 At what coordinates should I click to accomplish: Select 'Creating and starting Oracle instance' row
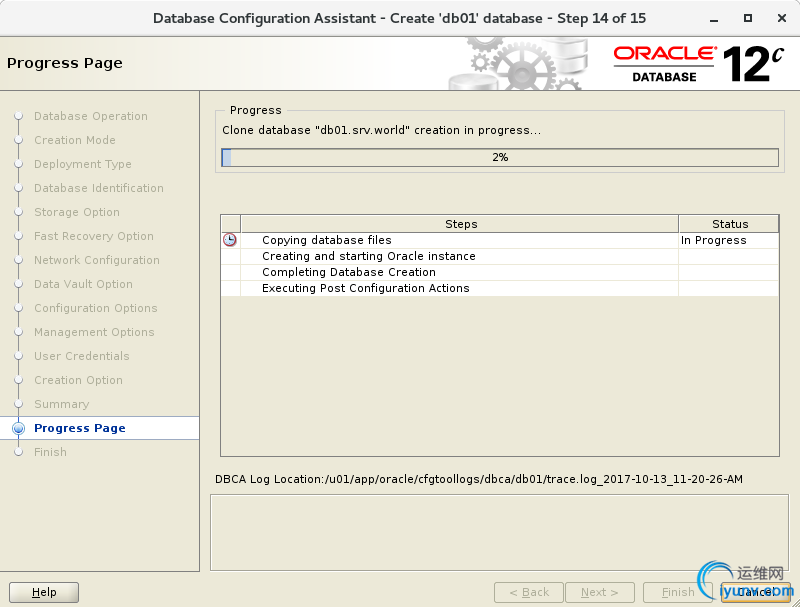pyautogui.click(x=500, y=256)
